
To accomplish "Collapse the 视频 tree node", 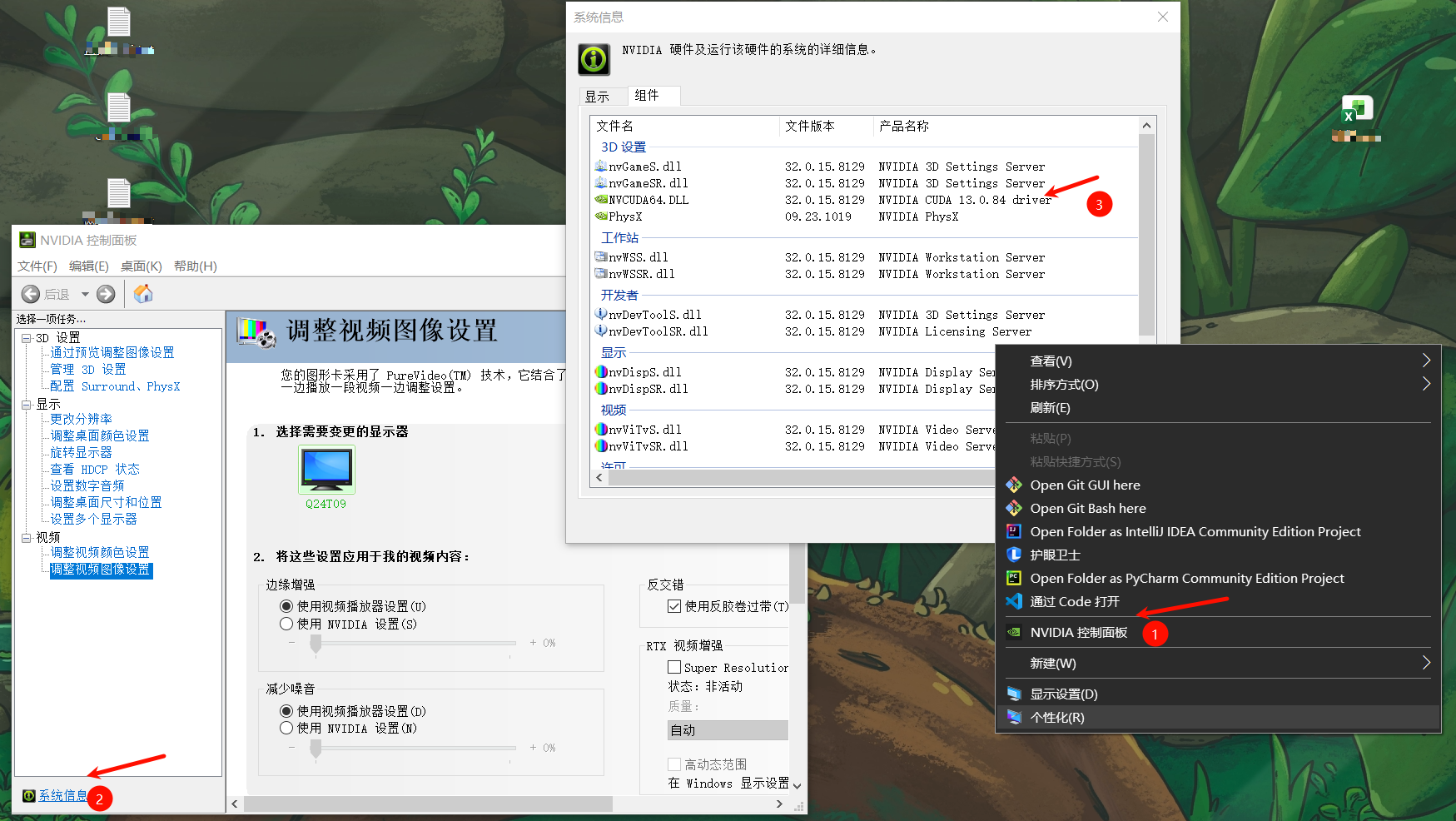I will [x=27, y=538].
